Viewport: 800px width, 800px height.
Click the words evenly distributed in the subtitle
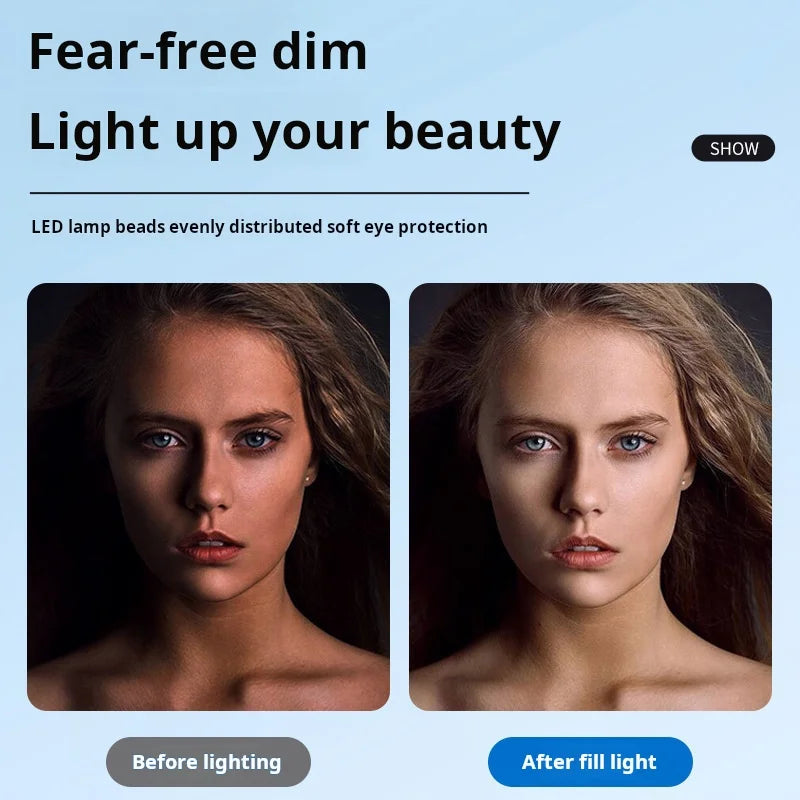[245, 228]
